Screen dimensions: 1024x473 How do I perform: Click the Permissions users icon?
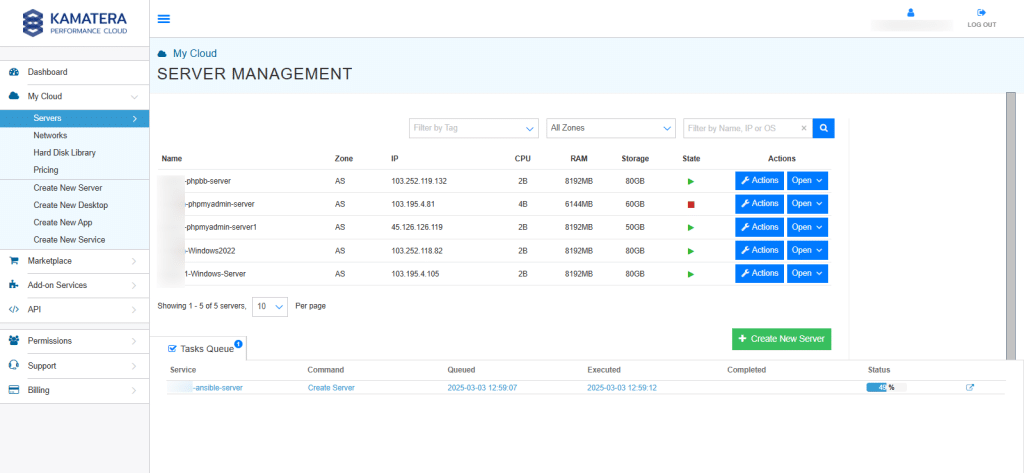[14, 340]
